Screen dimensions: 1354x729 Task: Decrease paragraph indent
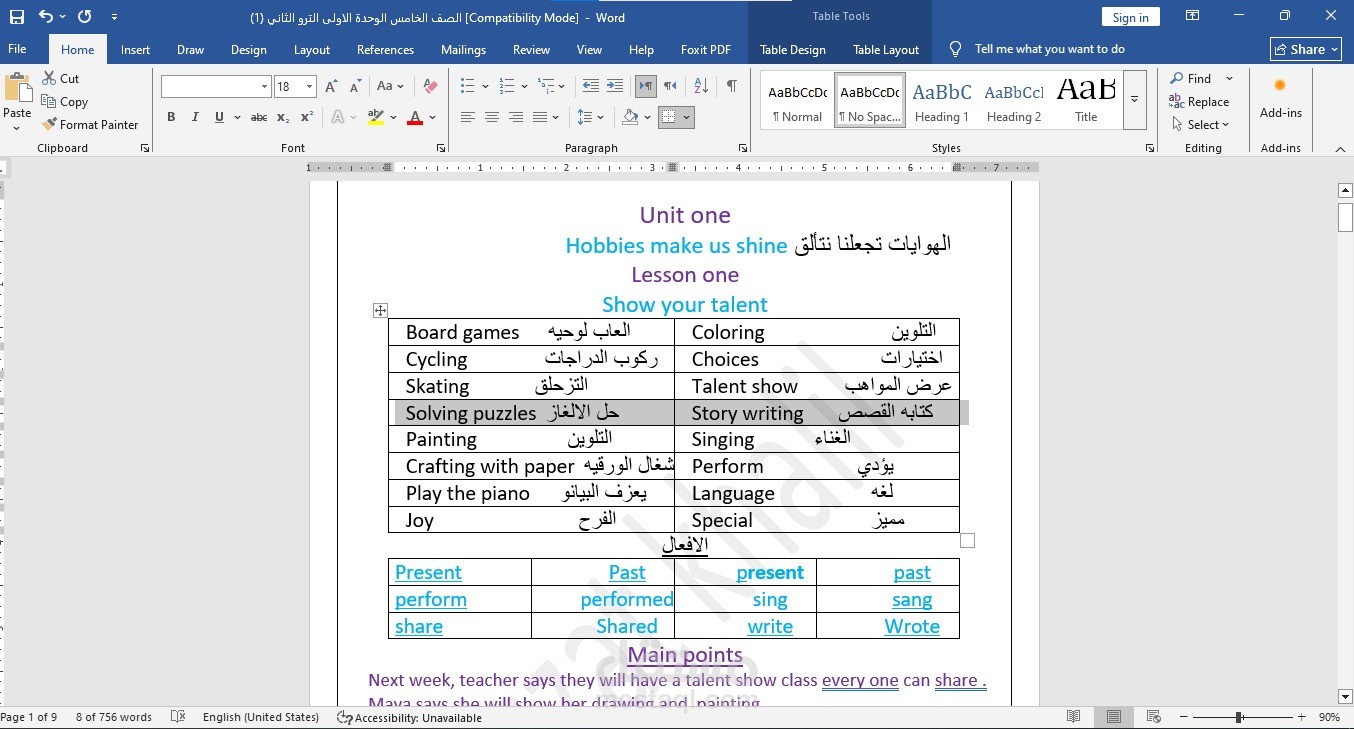(591, 86)
